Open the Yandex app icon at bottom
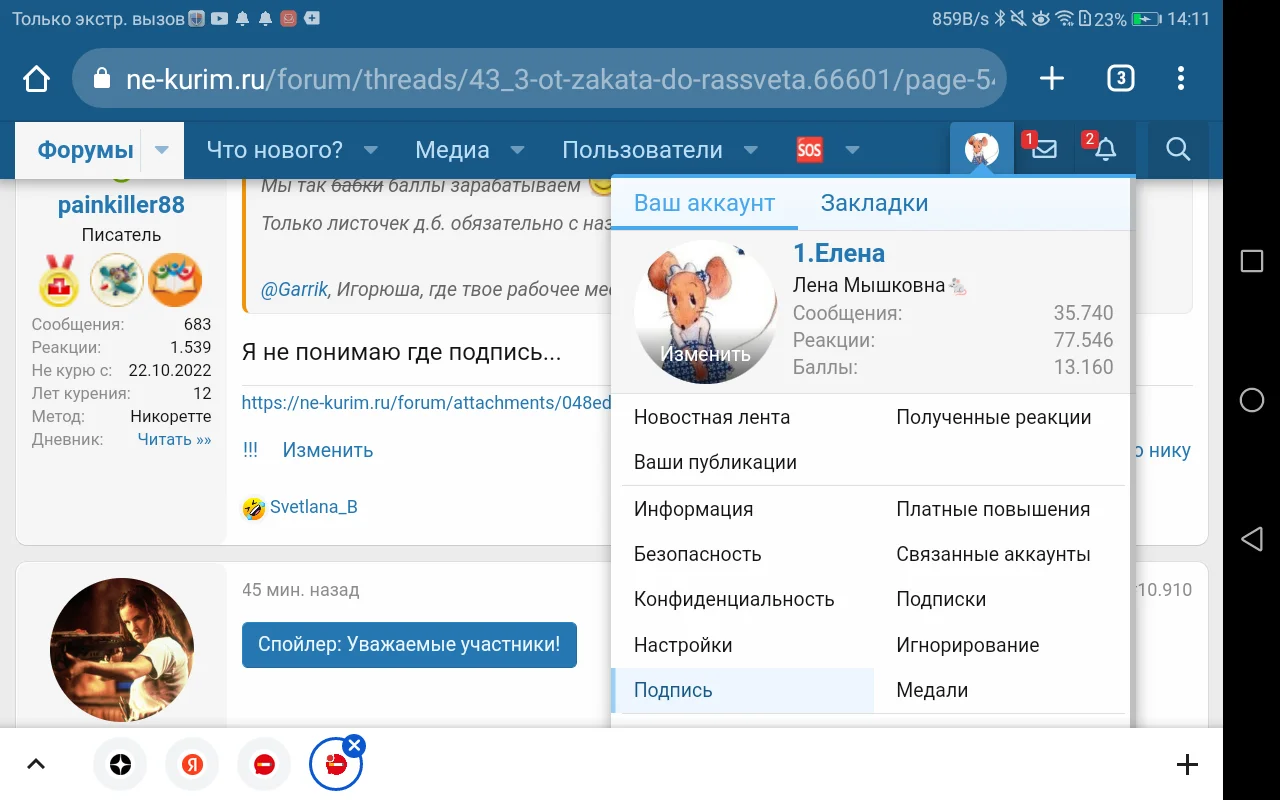 pyautogui.click(x=192, y=763)
